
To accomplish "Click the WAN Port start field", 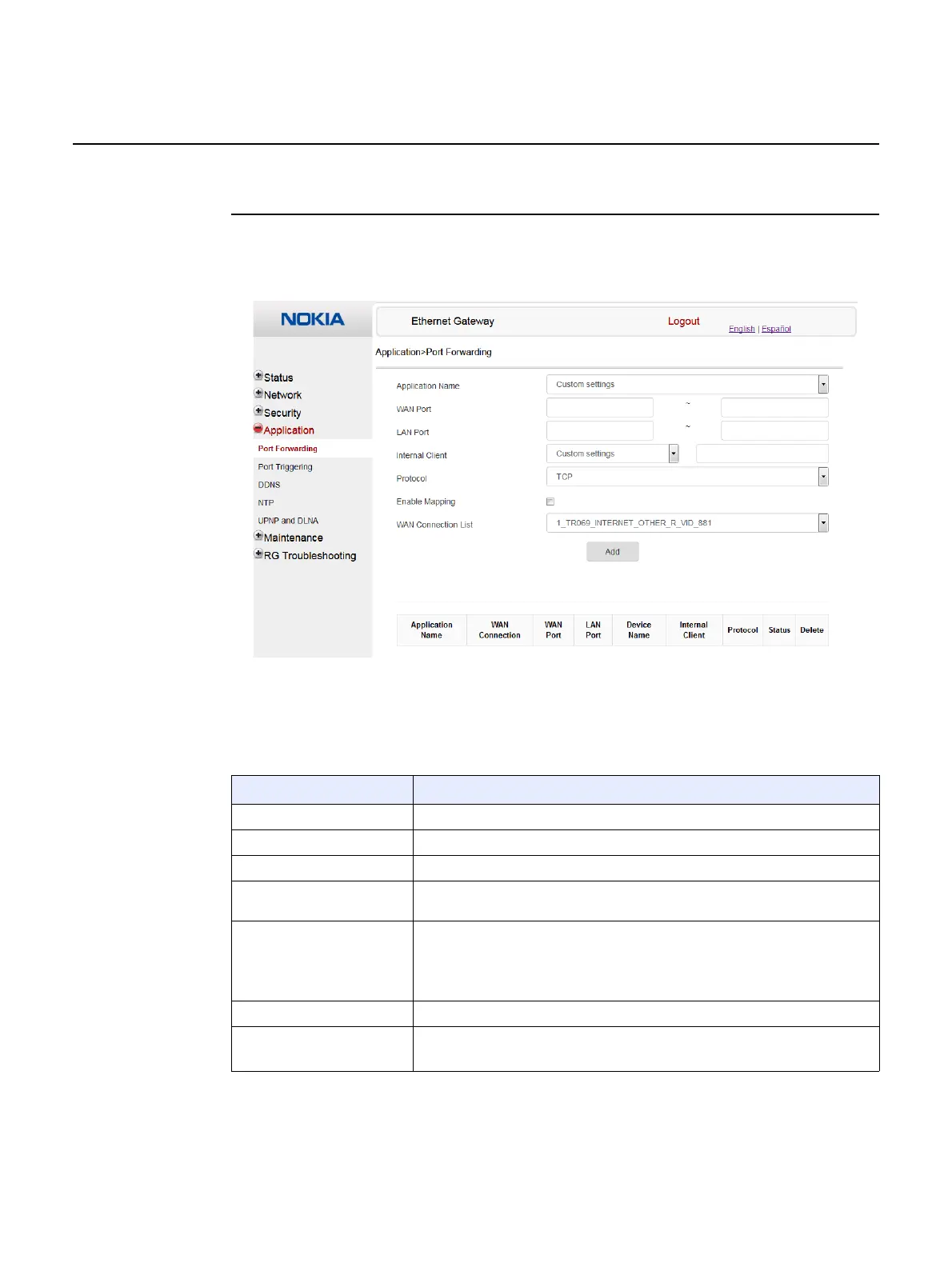I will tap(600, 408).
